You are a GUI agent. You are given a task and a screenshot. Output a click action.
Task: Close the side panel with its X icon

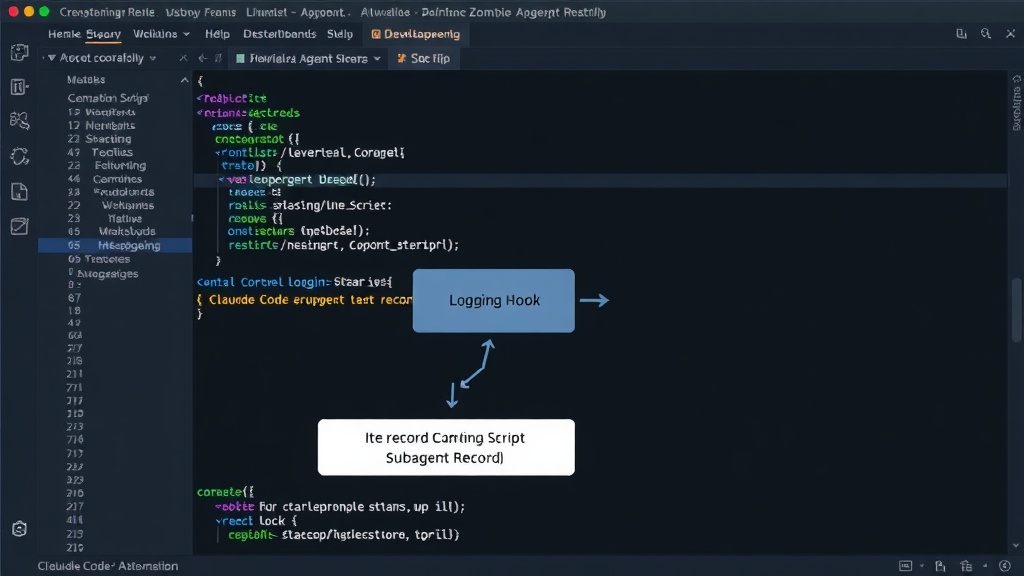[184, 58]
